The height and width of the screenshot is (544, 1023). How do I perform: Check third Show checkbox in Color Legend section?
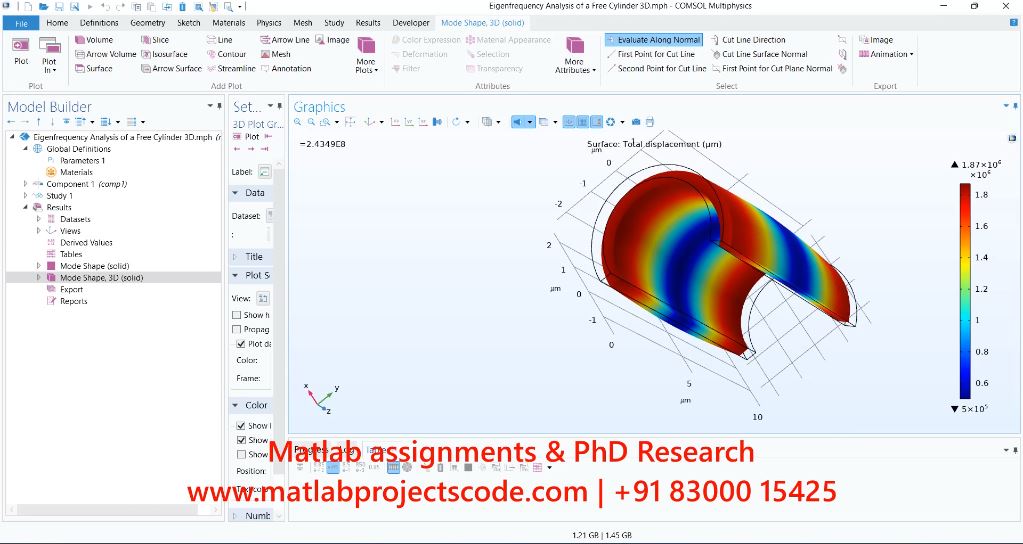click(241, 454)
